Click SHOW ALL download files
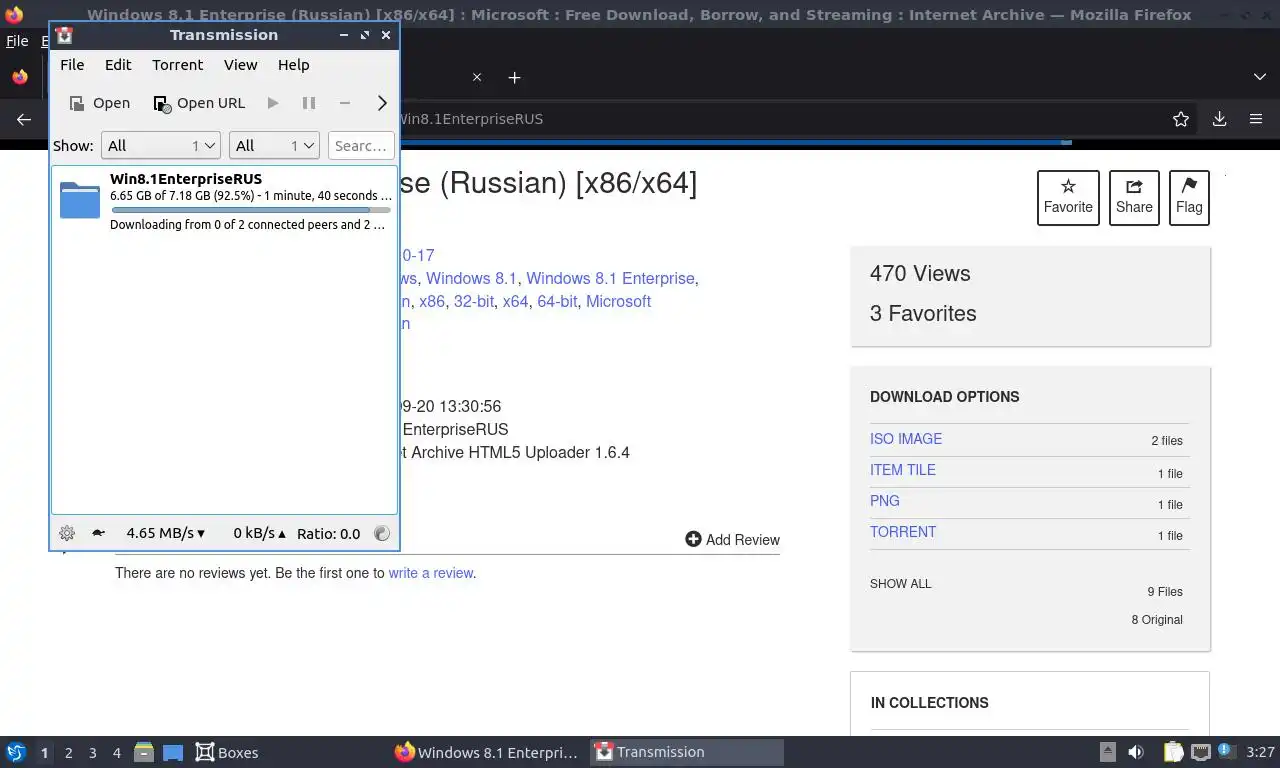The image size is (1280, 768). (900, 584)
